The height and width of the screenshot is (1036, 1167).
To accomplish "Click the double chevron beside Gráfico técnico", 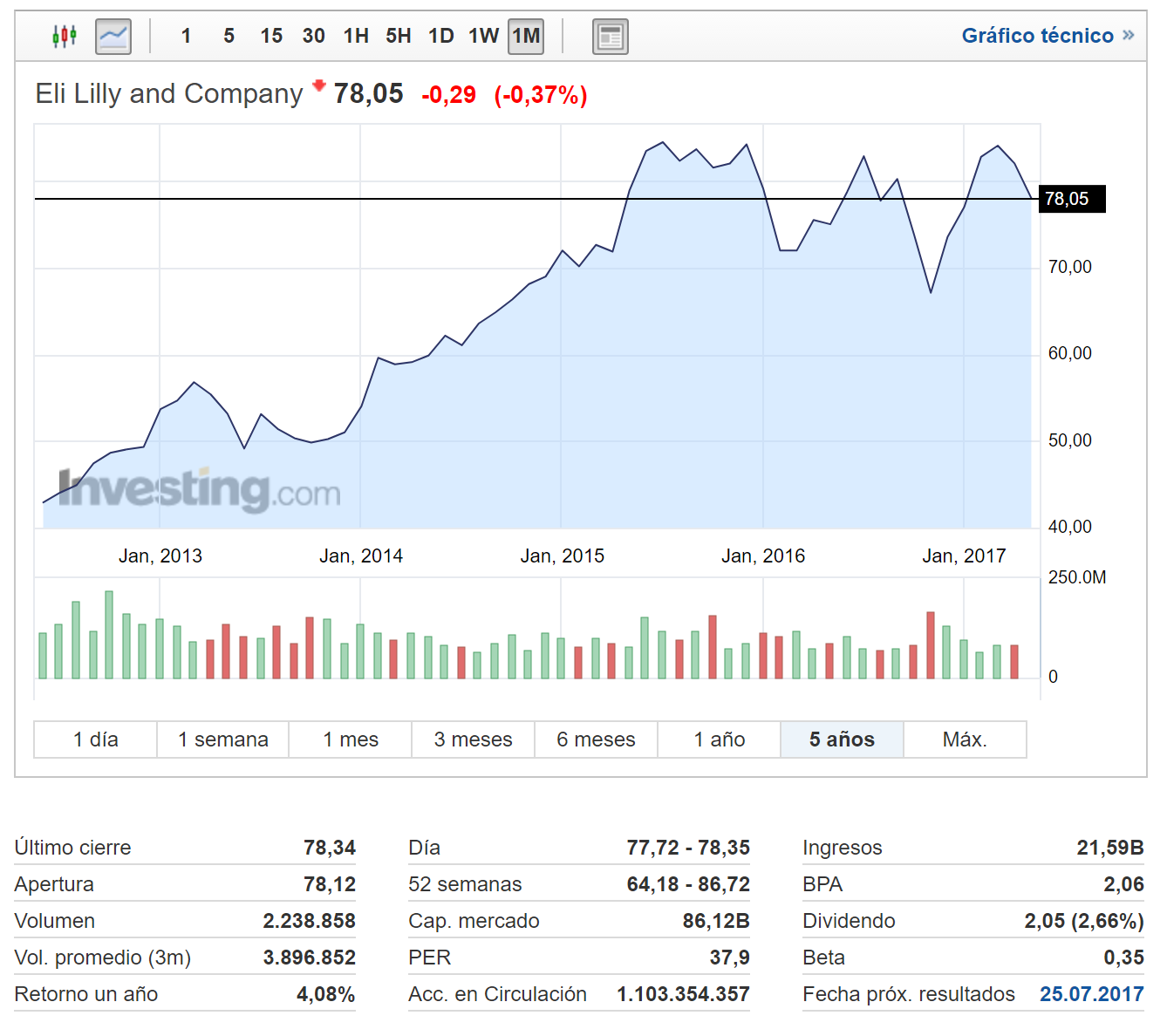I will [x=1129, y=35].
